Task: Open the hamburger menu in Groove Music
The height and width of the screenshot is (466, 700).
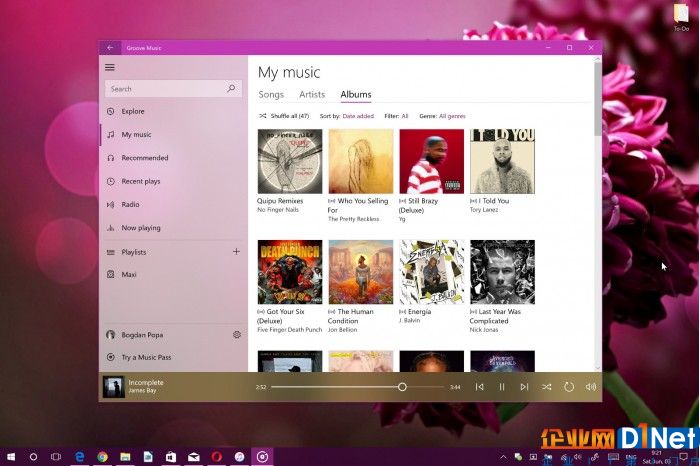Action: 110,67
